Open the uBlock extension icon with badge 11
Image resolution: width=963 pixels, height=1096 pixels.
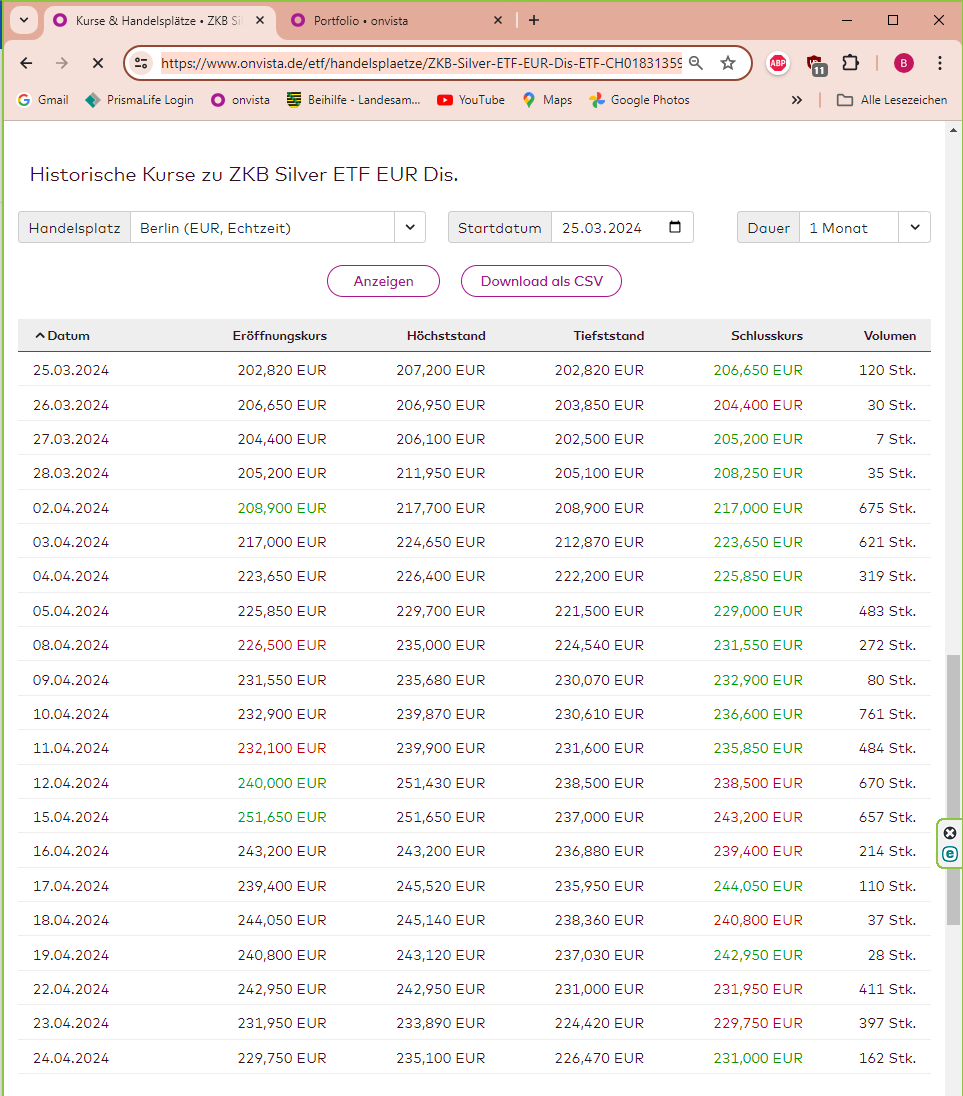[x=816, y=64]
